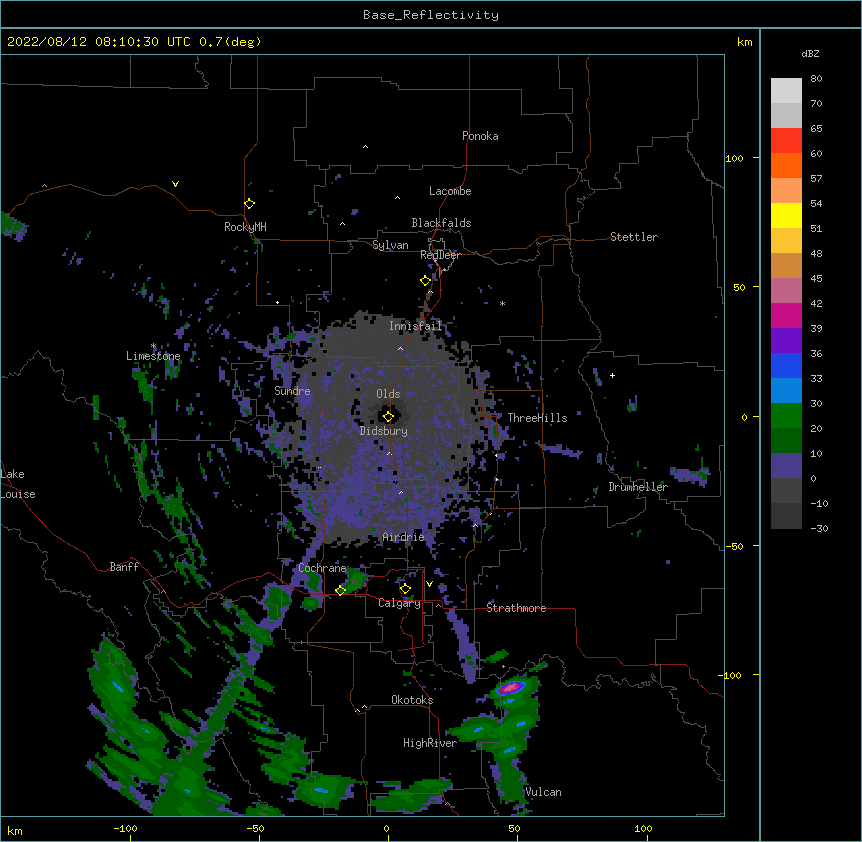Click the Airdrie label

point(404,537)
